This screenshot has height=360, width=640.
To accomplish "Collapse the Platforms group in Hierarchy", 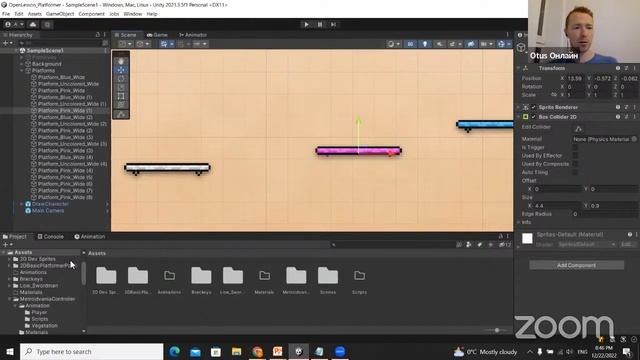I will (22, 71).
